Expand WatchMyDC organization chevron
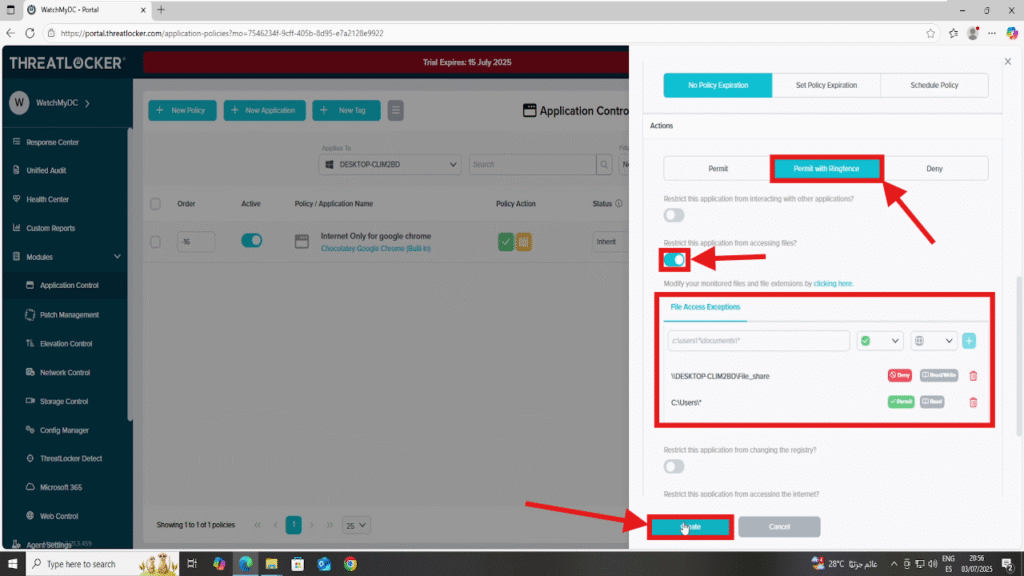 87,103
